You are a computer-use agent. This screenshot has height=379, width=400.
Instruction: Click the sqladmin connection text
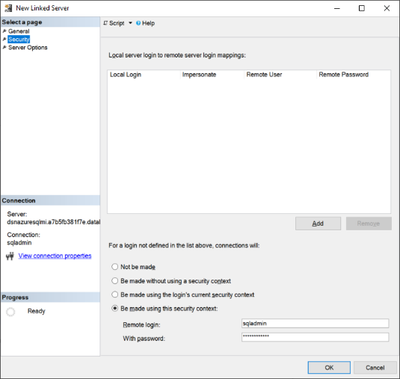point(19,243)
